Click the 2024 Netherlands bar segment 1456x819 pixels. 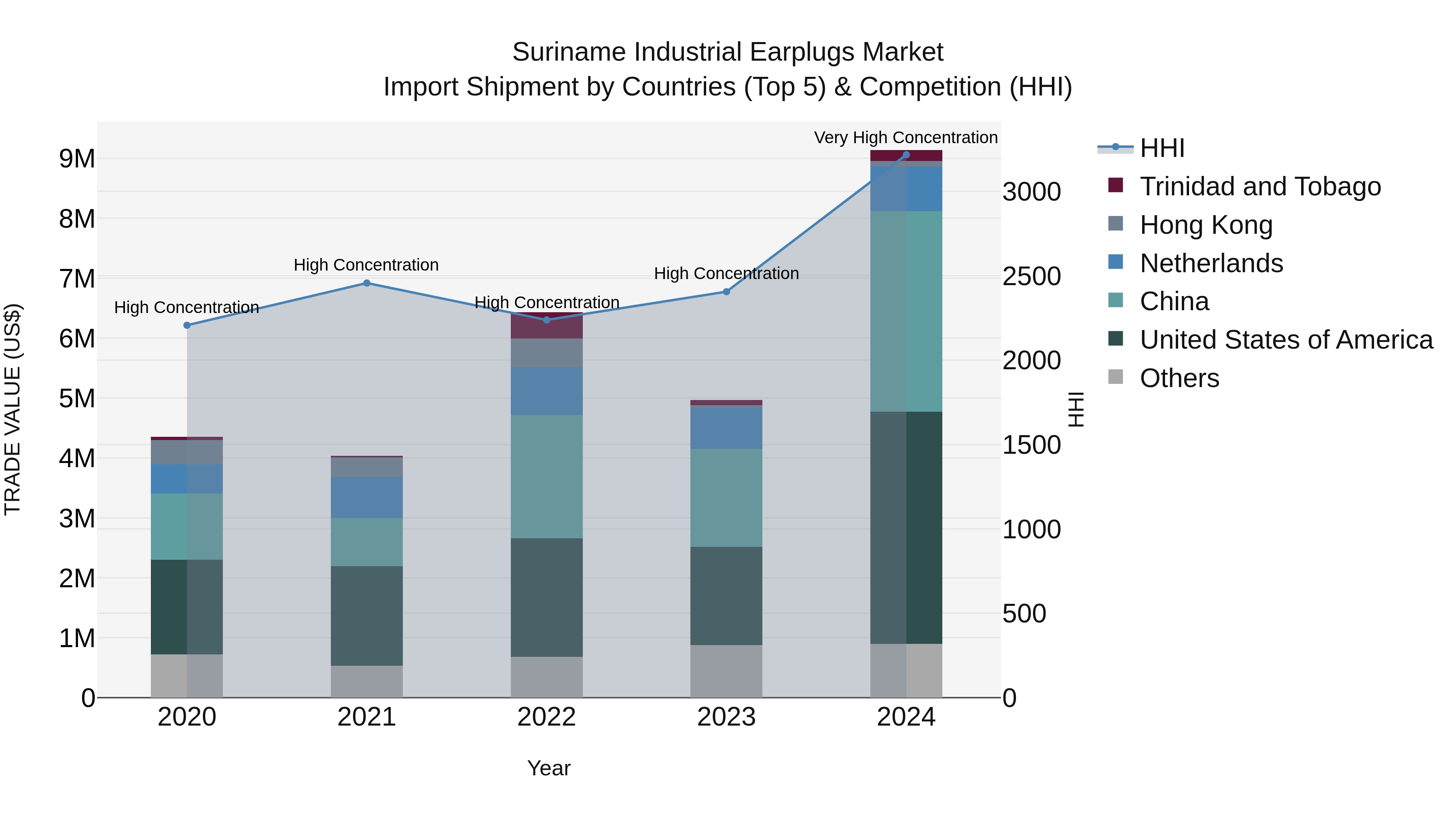(x=906, y=189)
